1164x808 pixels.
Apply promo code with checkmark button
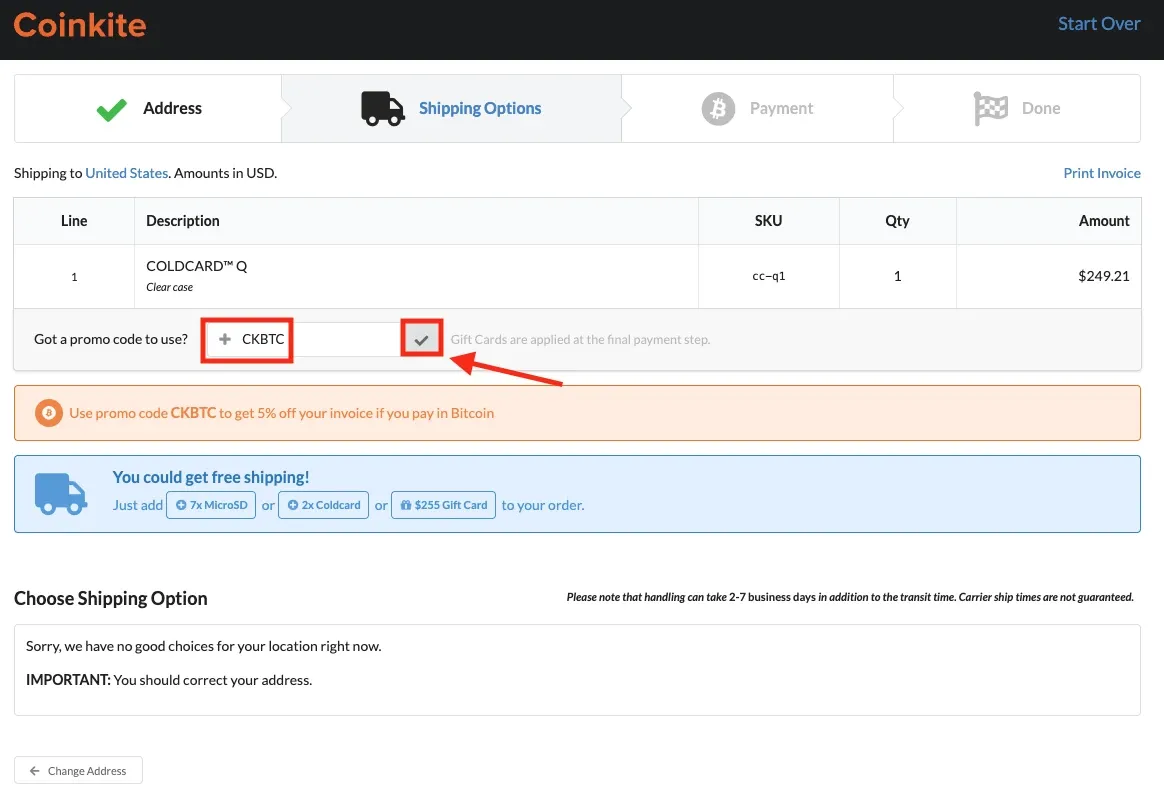(x=422, y=339)
